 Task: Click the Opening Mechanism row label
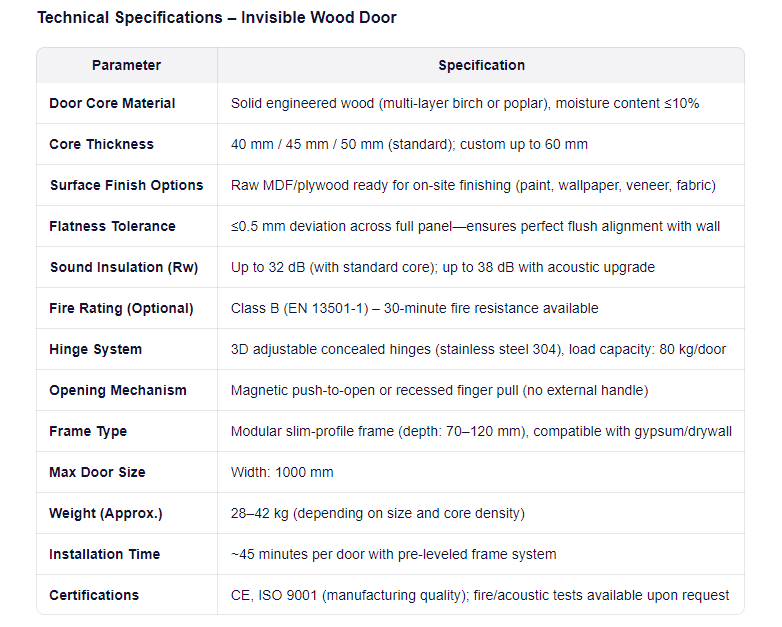(118, 390)
